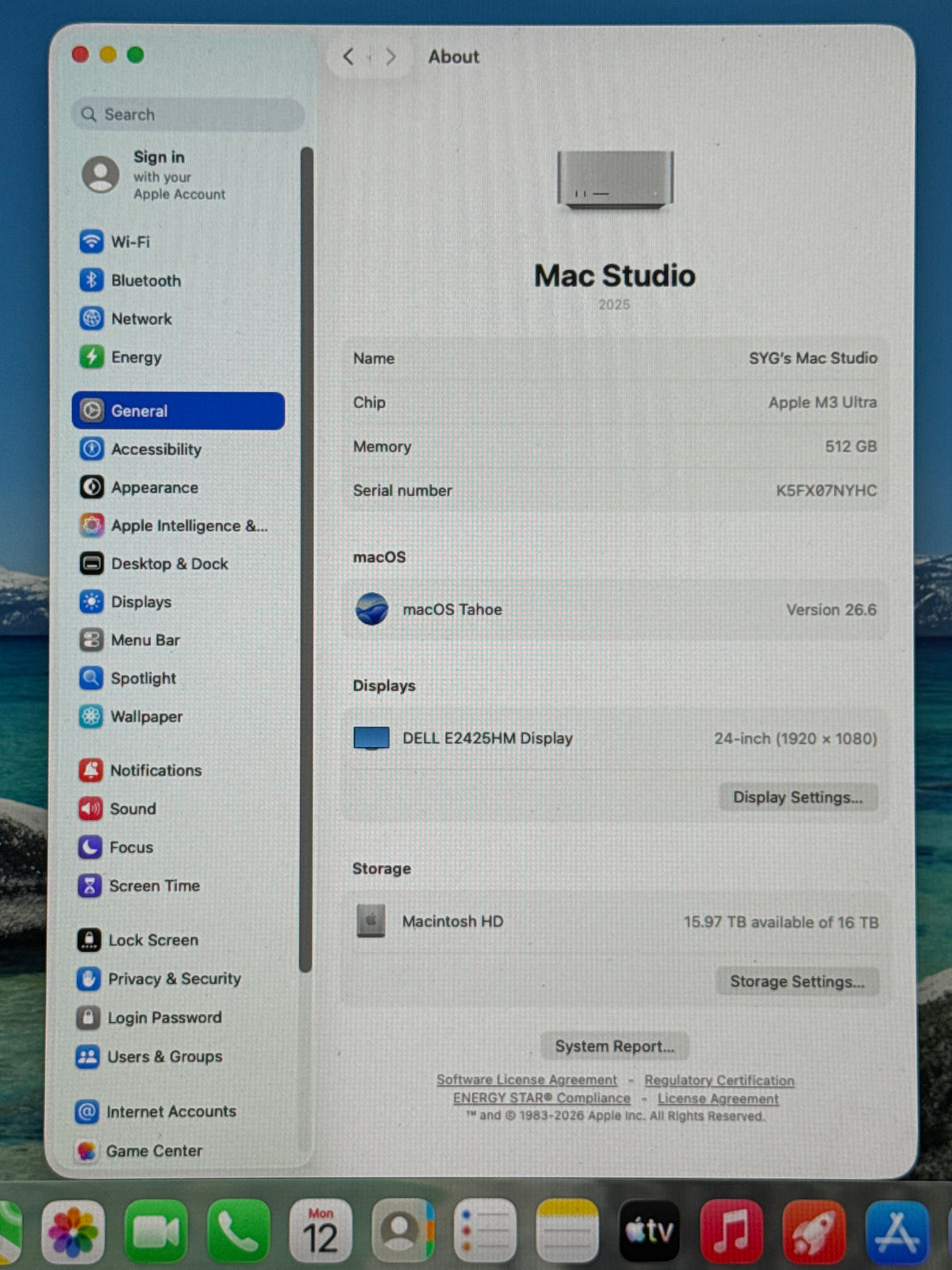Open Focus settings

116,847
